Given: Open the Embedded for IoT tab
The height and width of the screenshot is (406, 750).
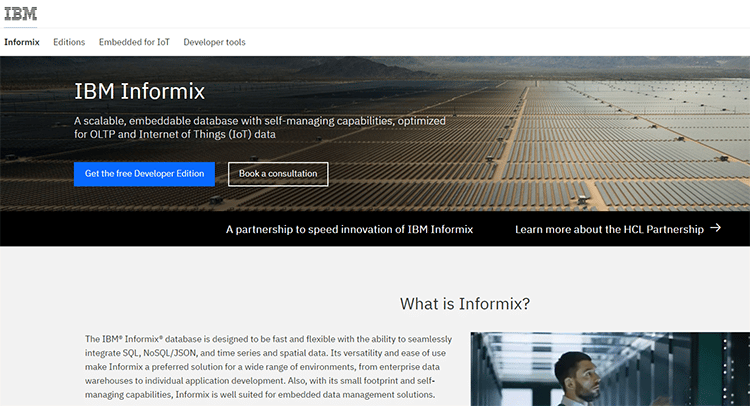Looking at the screenshot, I should (134, 42).
